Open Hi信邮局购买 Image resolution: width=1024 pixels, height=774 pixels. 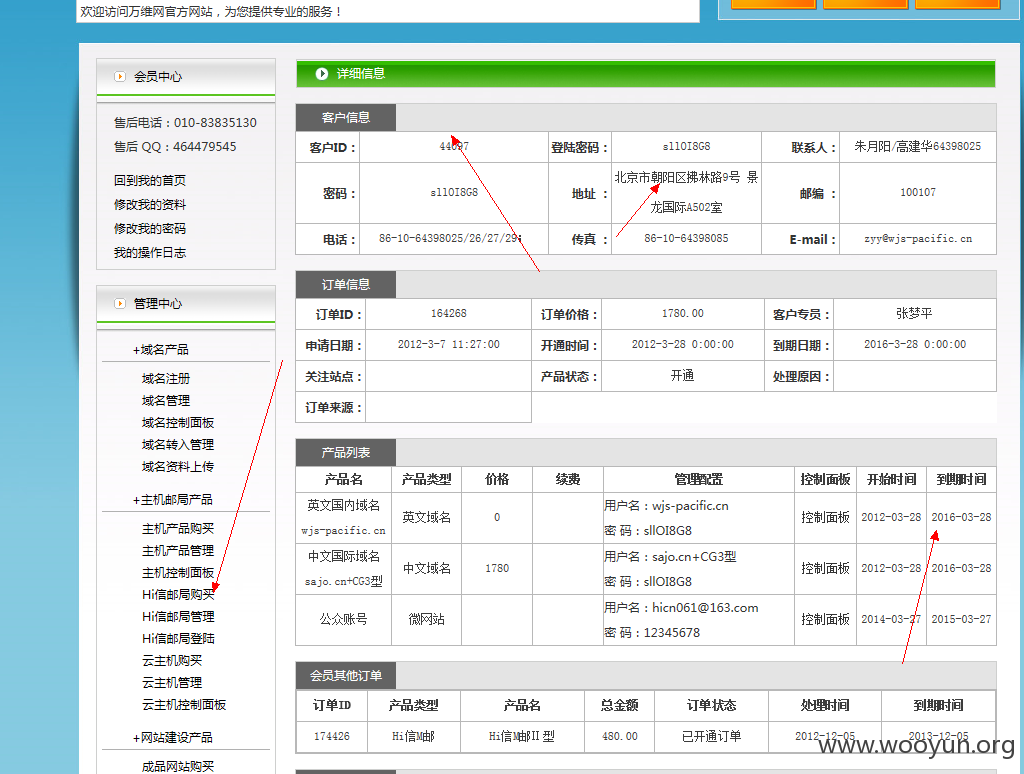[x=178, y=595]
